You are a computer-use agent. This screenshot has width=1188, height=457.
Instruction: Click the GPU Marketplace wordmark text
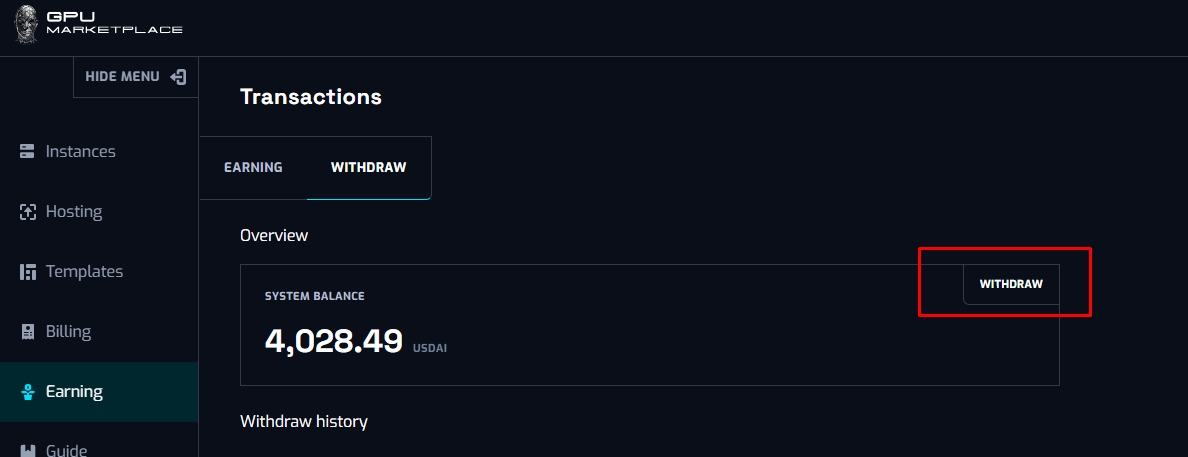[x=114, y=24]
